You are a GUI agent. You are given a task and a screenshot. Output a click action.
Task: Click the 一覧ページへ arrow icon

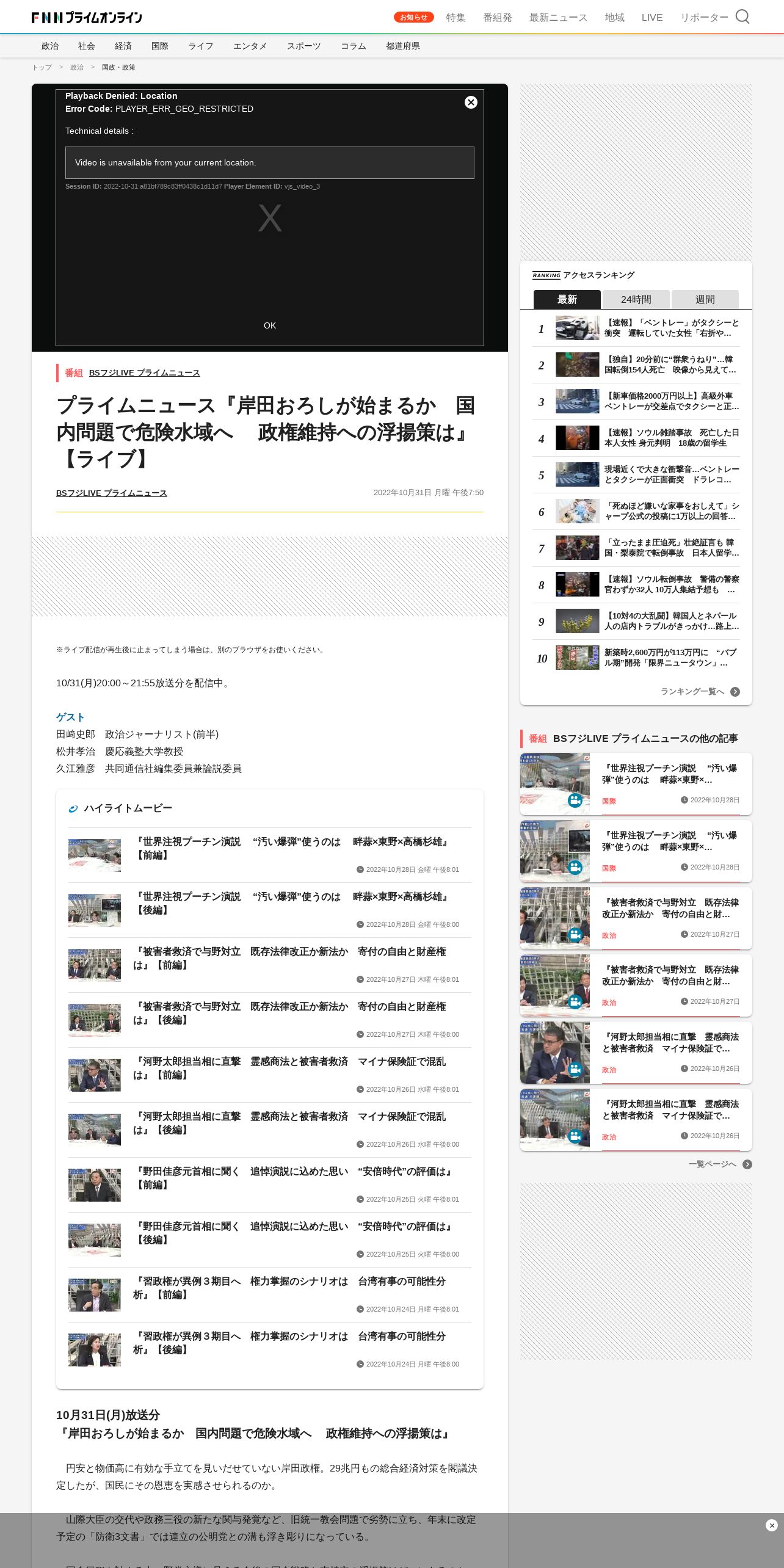click(747, 1164)
